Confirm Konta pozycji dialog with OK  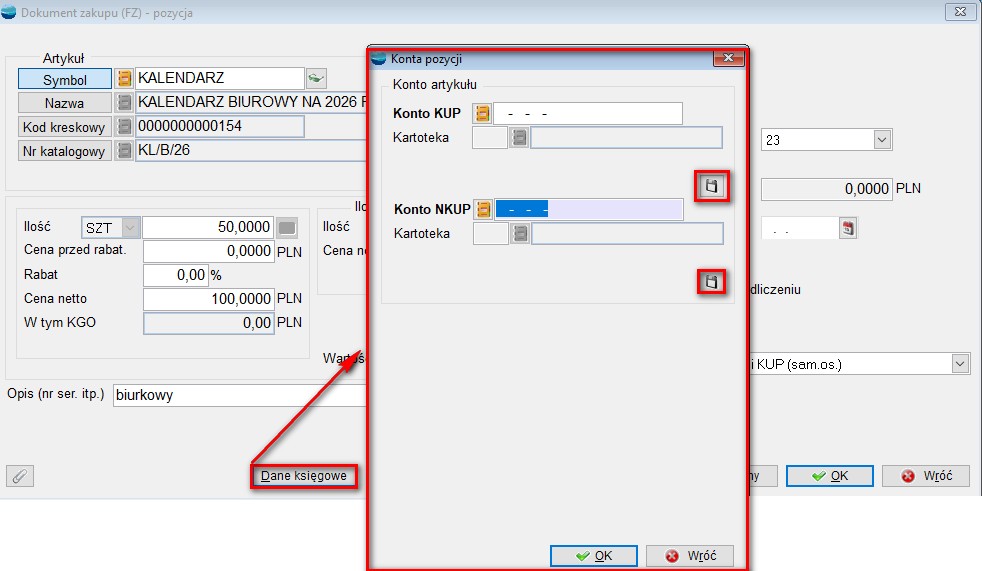(x=593, y=556)
